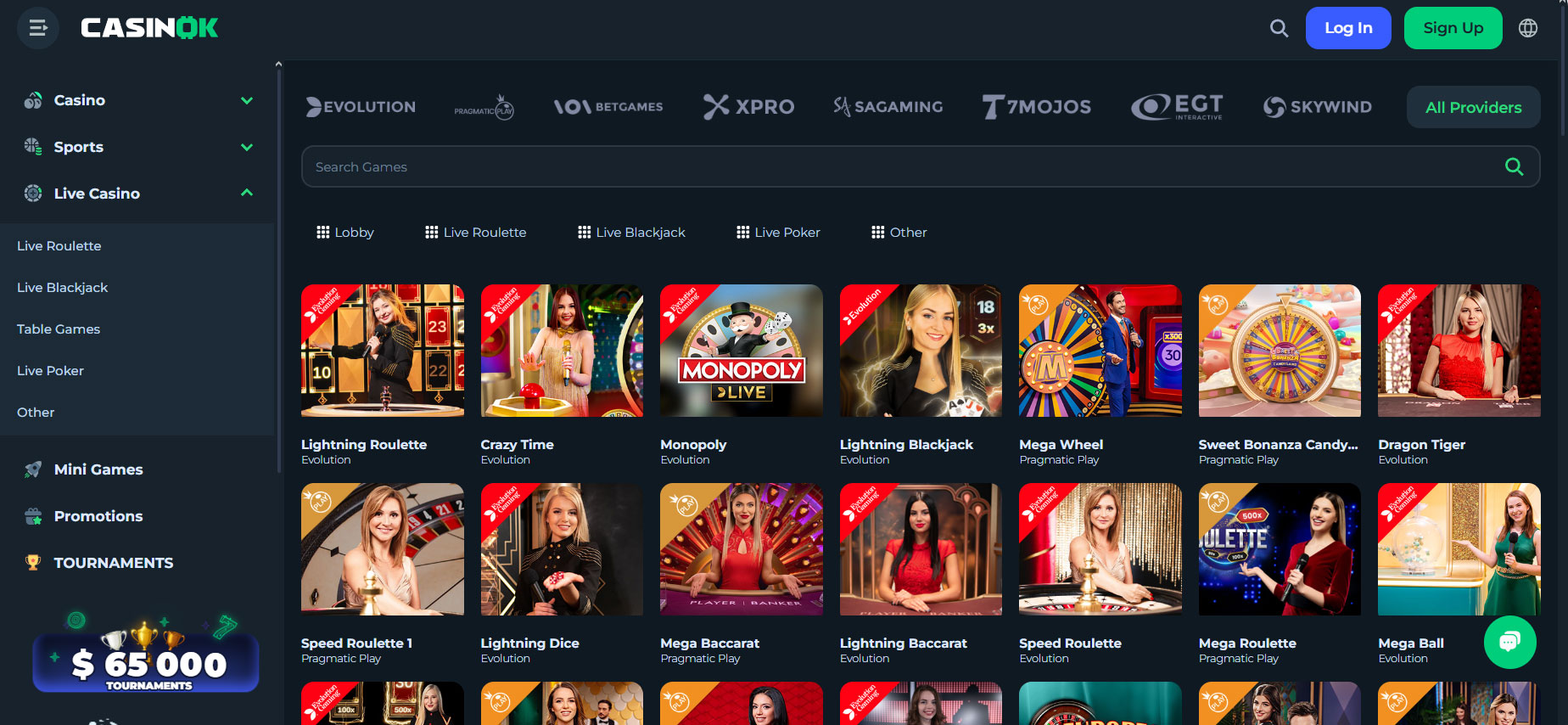This screenshot has height=725, width=1568.
Task: Click the Promotions gift icon
Action: (33, 515)
